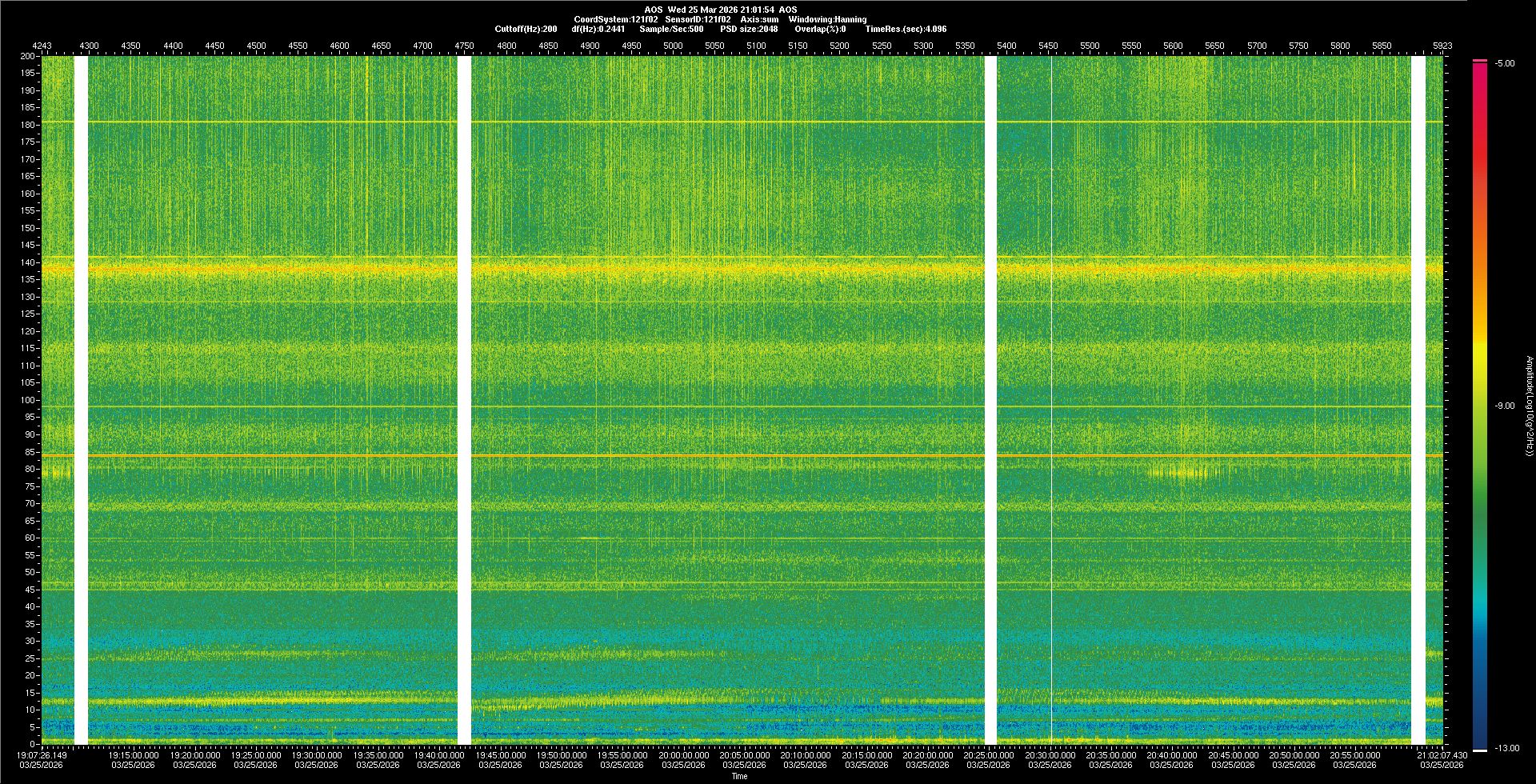Select the TimeRes.(sec):4.096 label

[x=906, y=29]
